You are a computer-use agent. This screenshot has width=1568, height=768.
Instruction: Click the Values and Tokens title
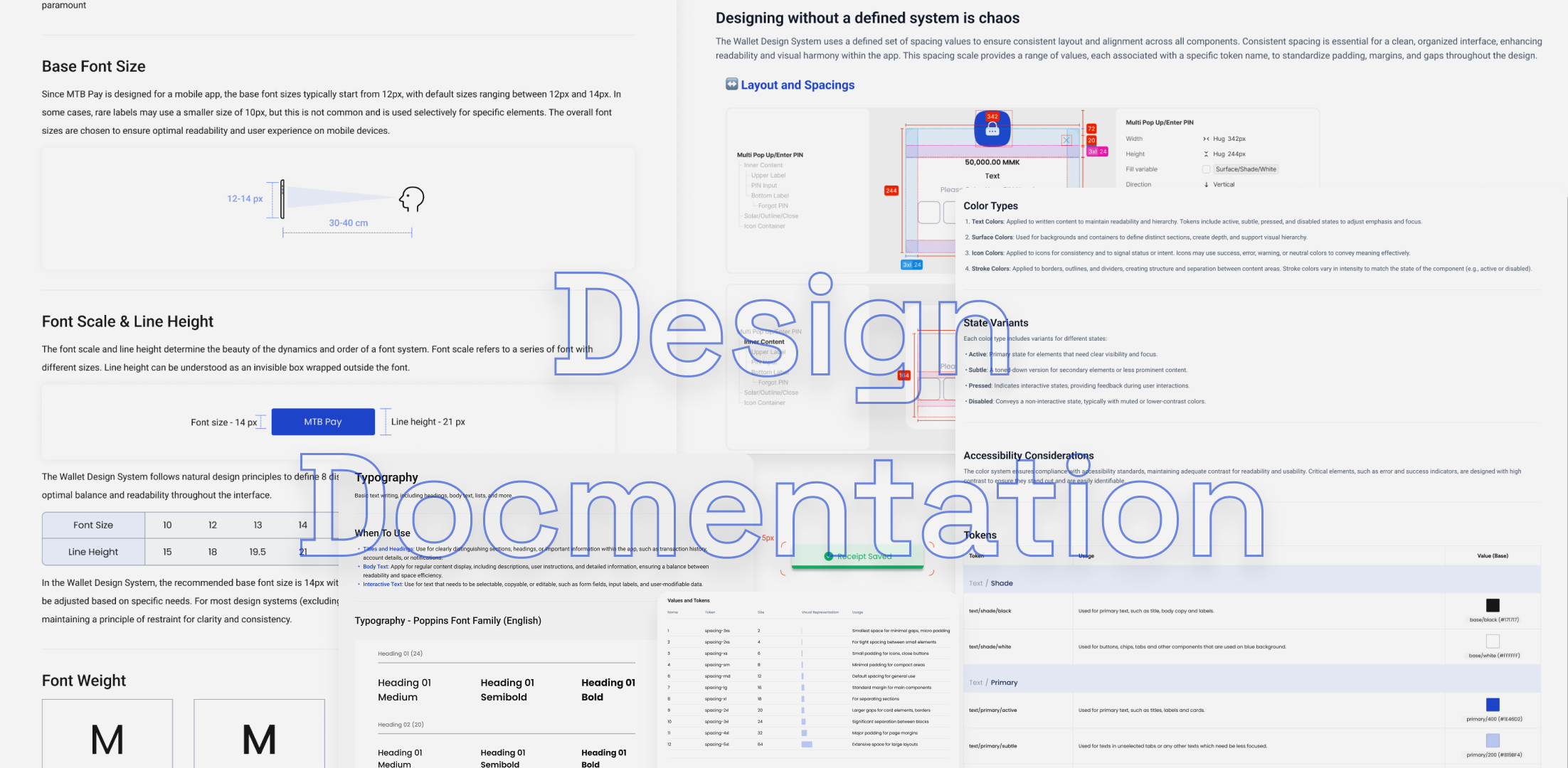coord(688,601)
